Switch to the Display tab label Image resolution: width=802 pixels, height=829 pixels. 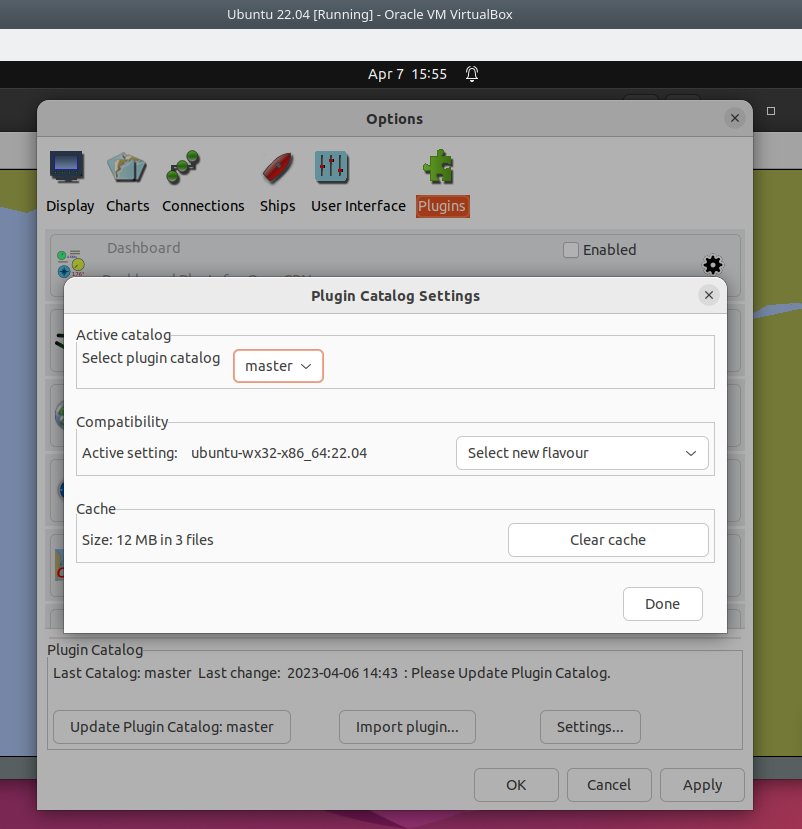point(70,206)
